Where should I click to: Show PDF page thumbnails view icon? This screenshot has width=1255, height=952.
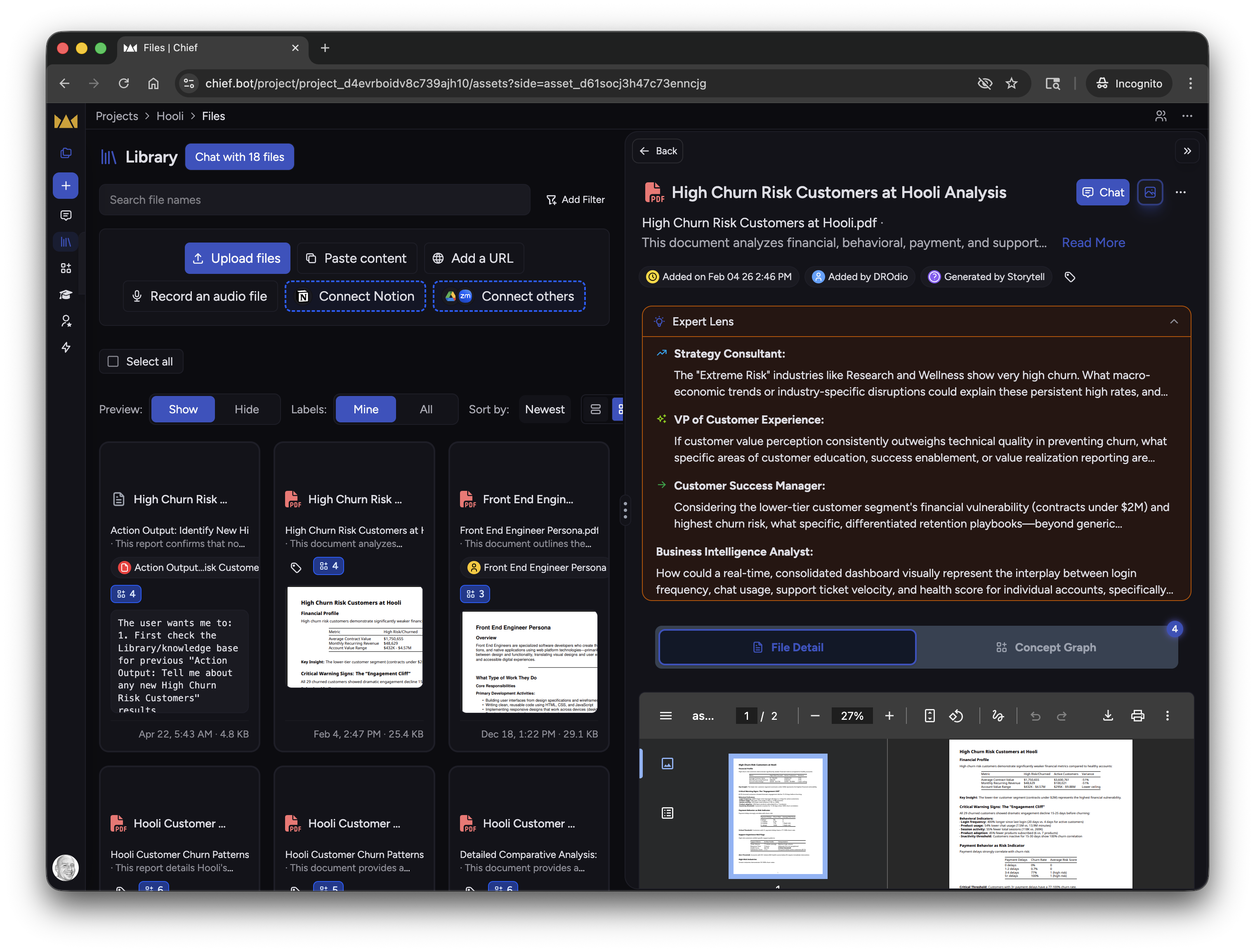coord(667,763)
